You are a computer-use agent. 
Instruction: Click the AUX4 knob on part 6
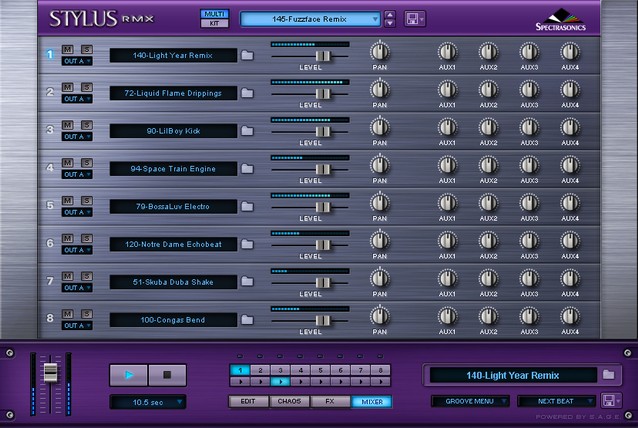point(570,241)
